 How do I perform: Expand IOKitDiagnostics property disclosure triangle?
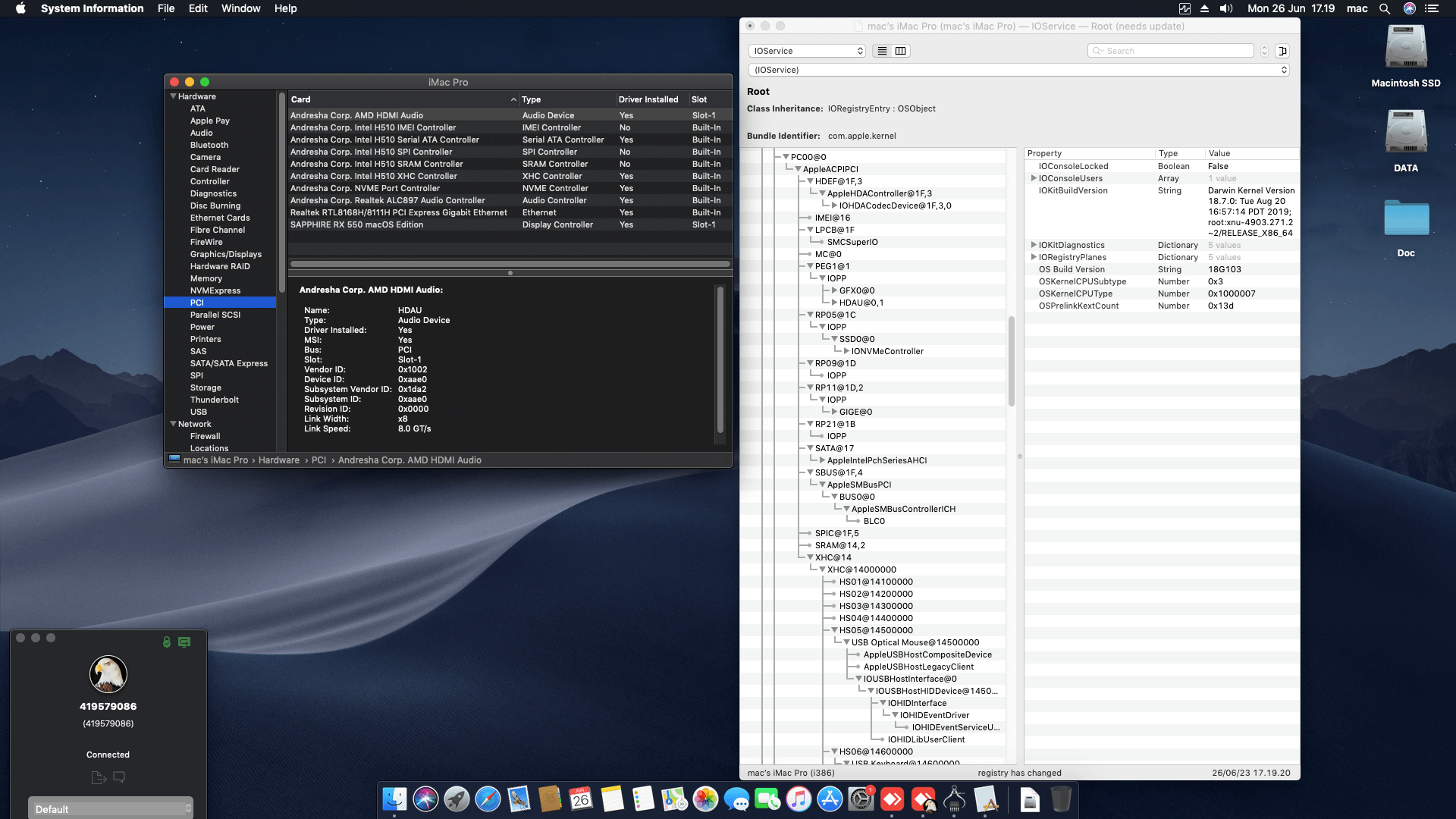coord(1033,245)
